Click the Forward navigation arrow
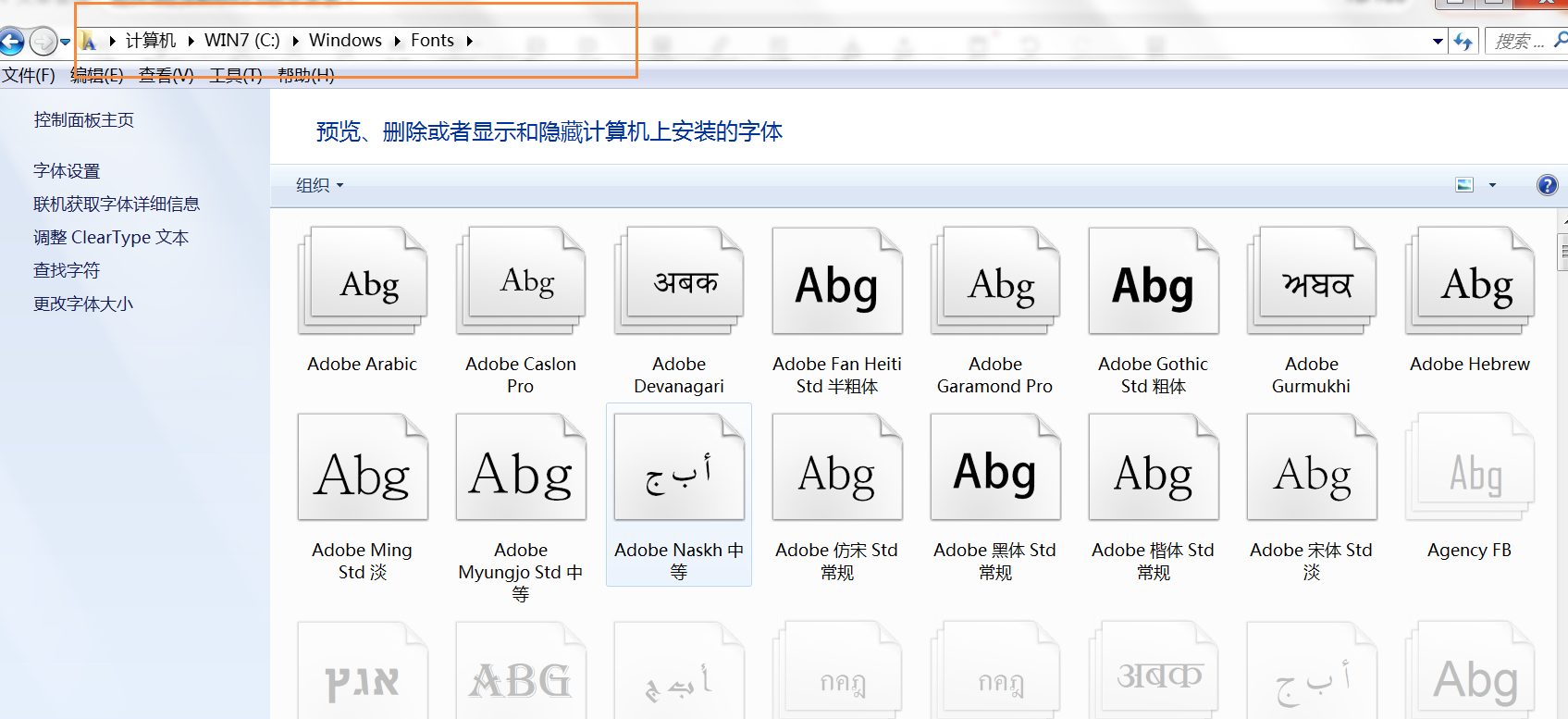The height and width of the screenshot is (719, 1568). pos(43,41)
